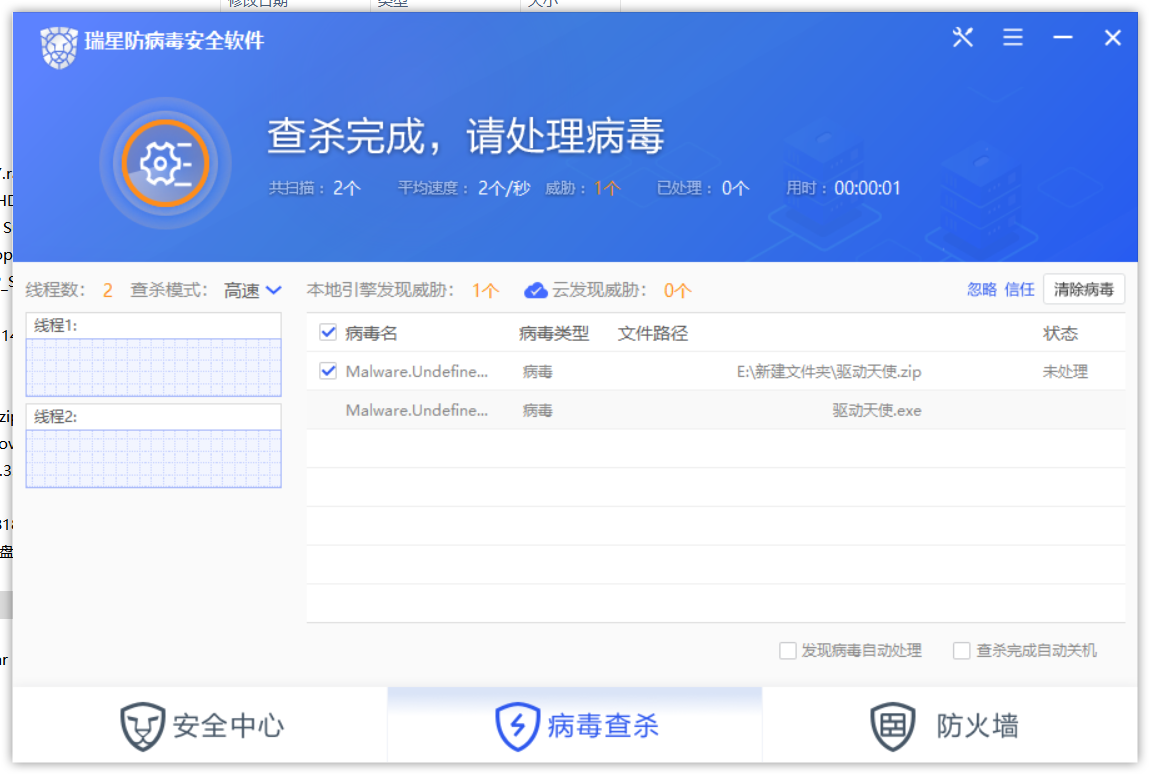Viewport: 1150px width, 775px height.
Task: Click the 已处理 0个 value
Action: [736, 188]
